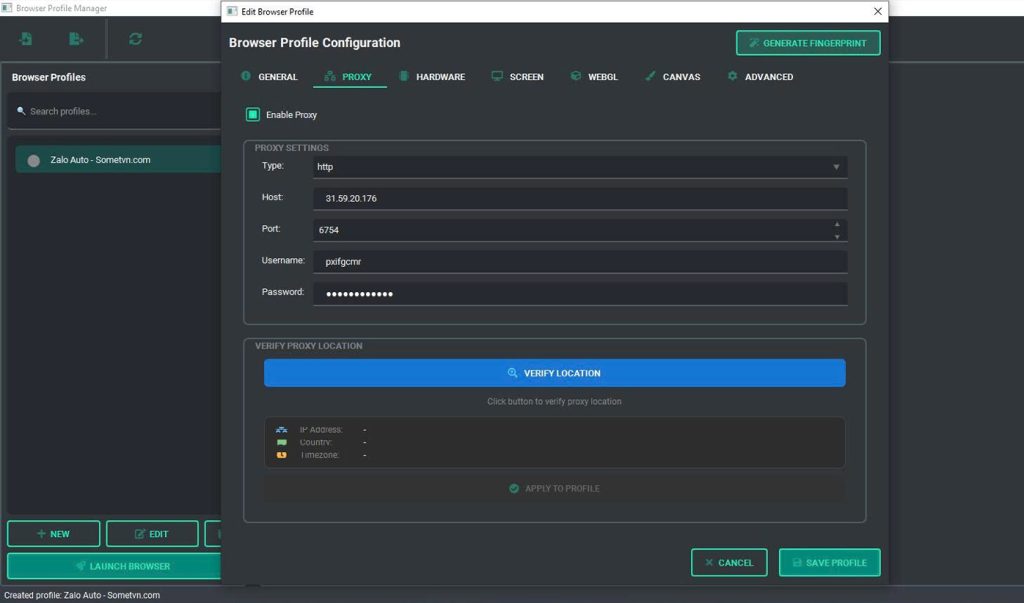1024x603 pixels.
Task: Click the Screen tab monitor icon
Action: (497, 76)
